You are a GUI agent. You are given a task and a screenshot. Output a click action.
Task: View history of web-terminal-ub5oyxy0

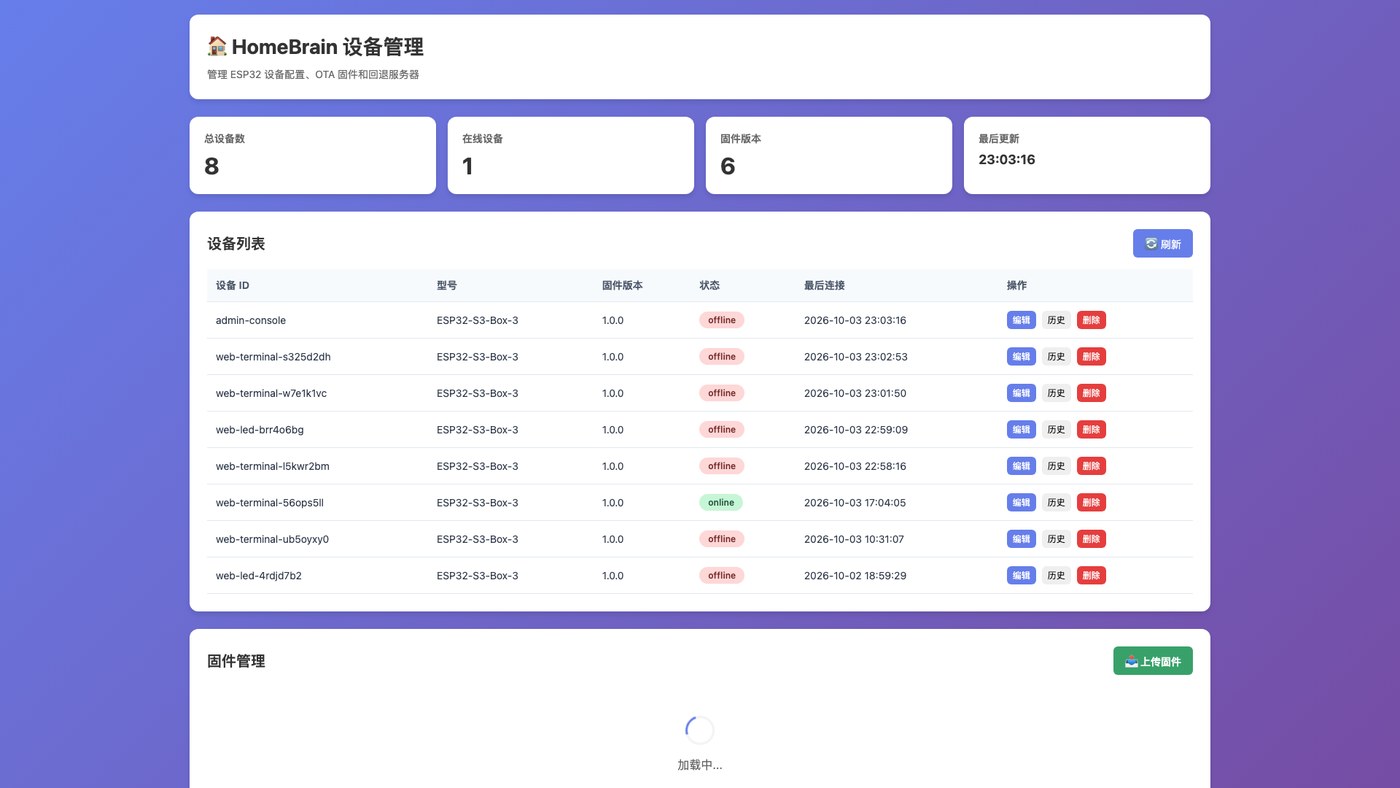pos(1056,539)
